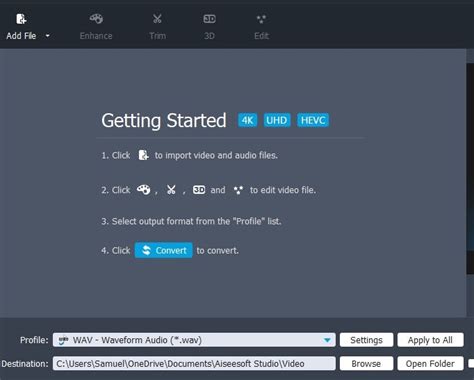Click text 'Select output format from the "Profile" list.'

pyautogui.click(x=197, y=221)
